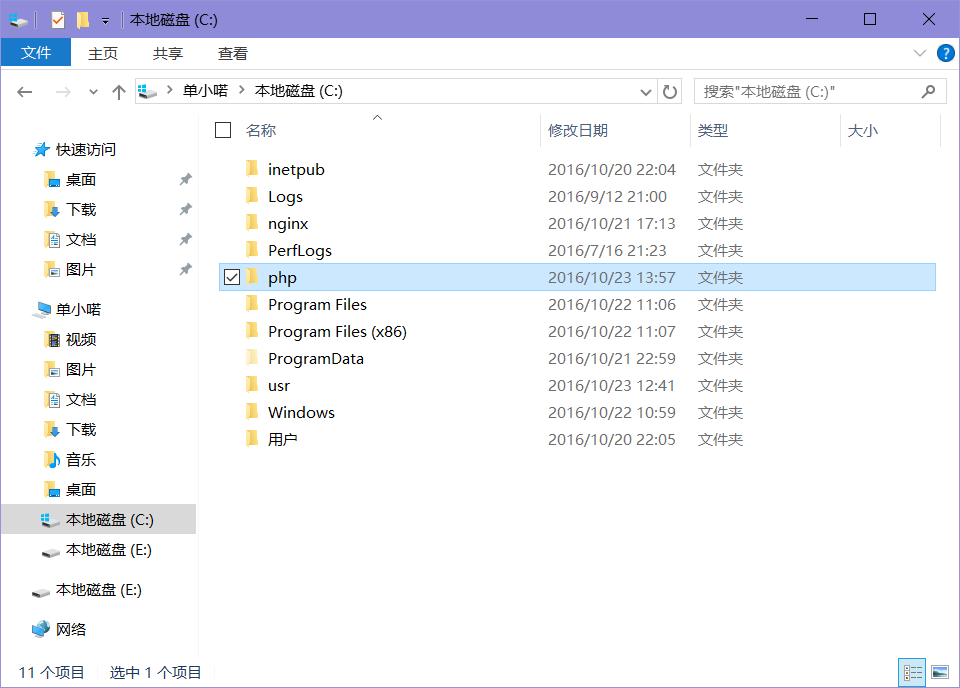Select the Program Files (x86) folder name
960x688 pixels.
click(337, 331)
